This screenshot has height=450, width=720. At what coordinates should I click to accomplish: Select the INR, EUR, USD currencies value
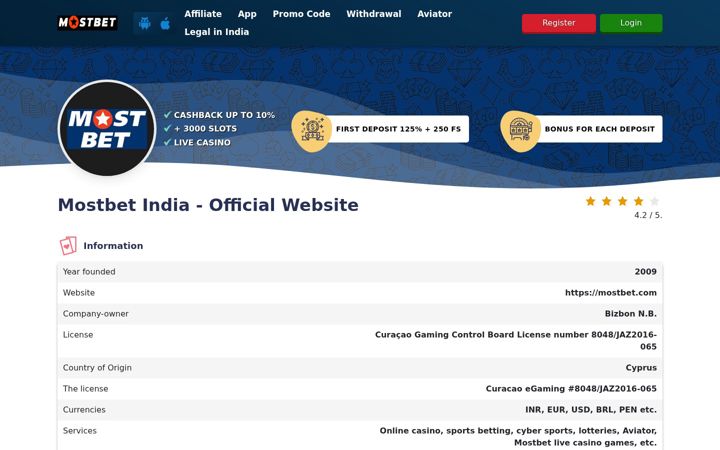(x=591, y=410)
